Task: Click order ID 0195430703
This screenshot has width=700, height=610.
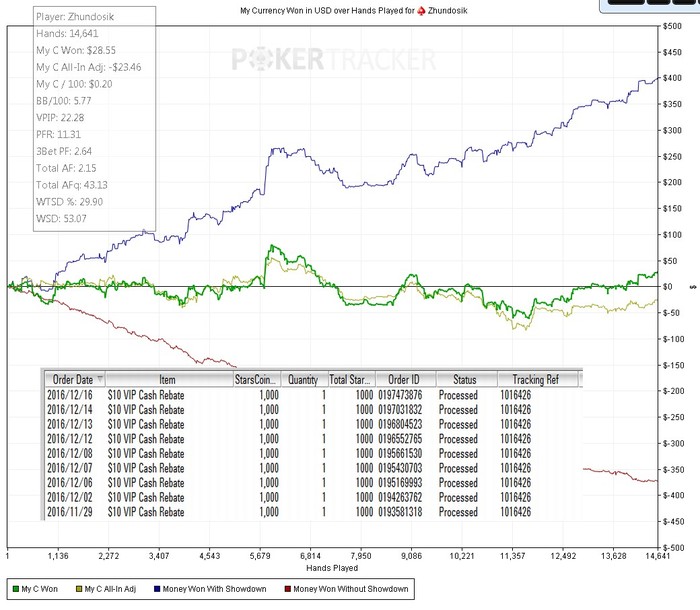Action: (400, 468)
